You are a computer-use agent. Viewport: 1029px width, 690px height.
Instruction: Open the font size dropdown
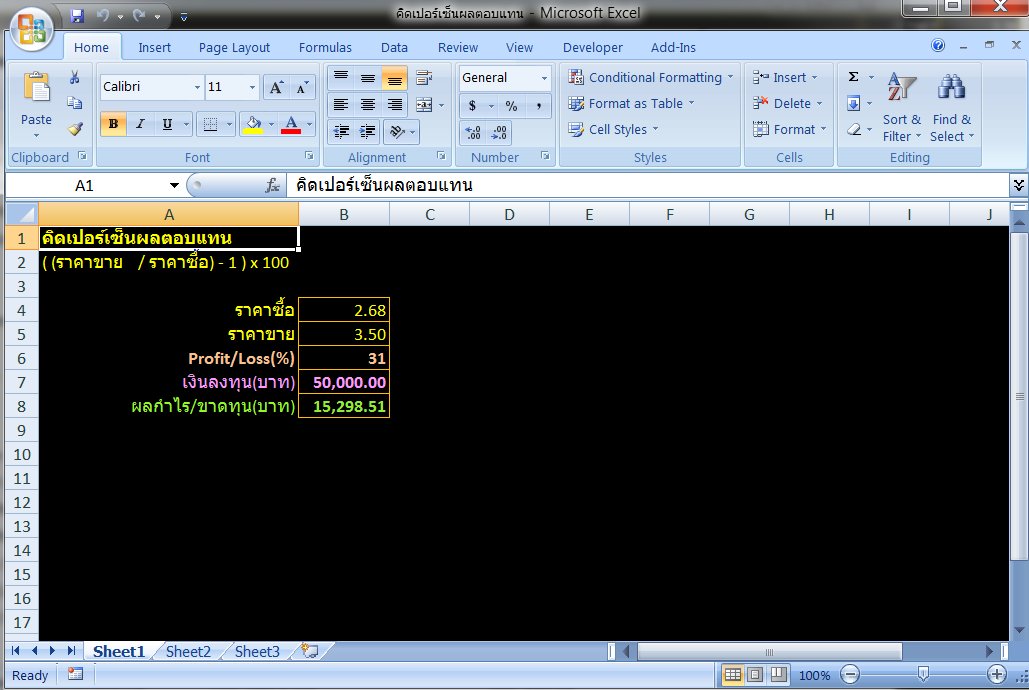252,87
